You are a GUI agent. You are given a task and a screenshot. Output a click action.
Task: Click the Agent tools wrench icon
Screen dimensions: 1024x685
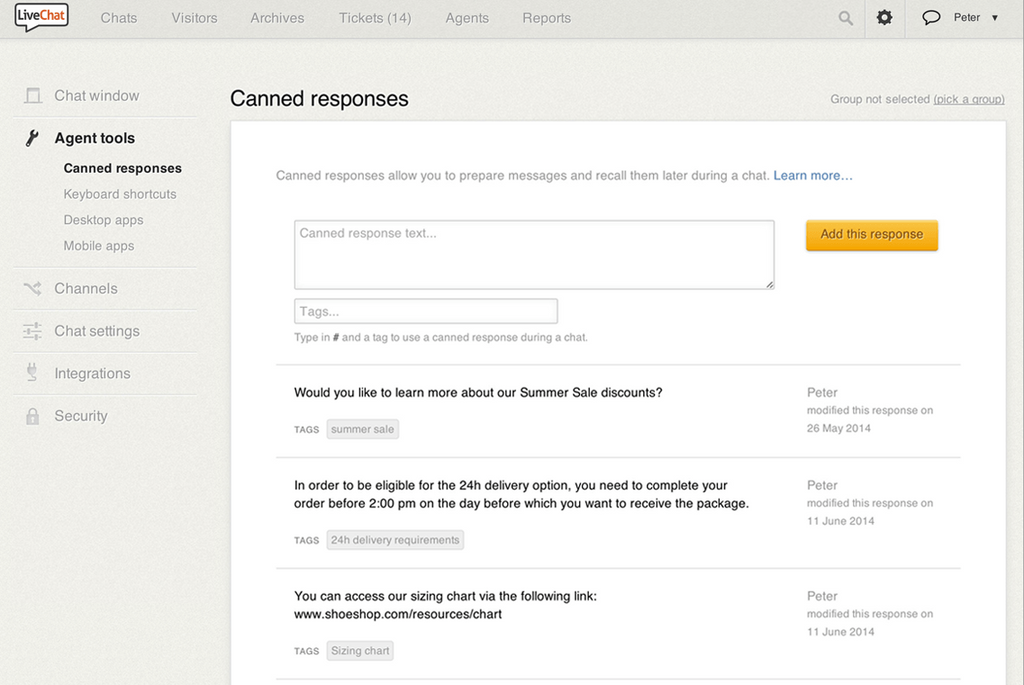click(x=32, y=138)
